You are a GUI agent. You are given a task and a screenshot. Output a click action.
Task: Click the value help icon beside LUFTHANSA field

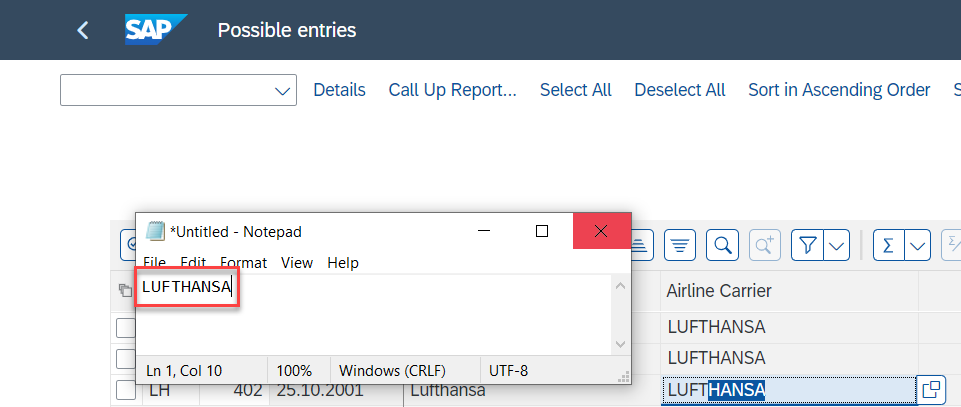click(x=931, y=390)
